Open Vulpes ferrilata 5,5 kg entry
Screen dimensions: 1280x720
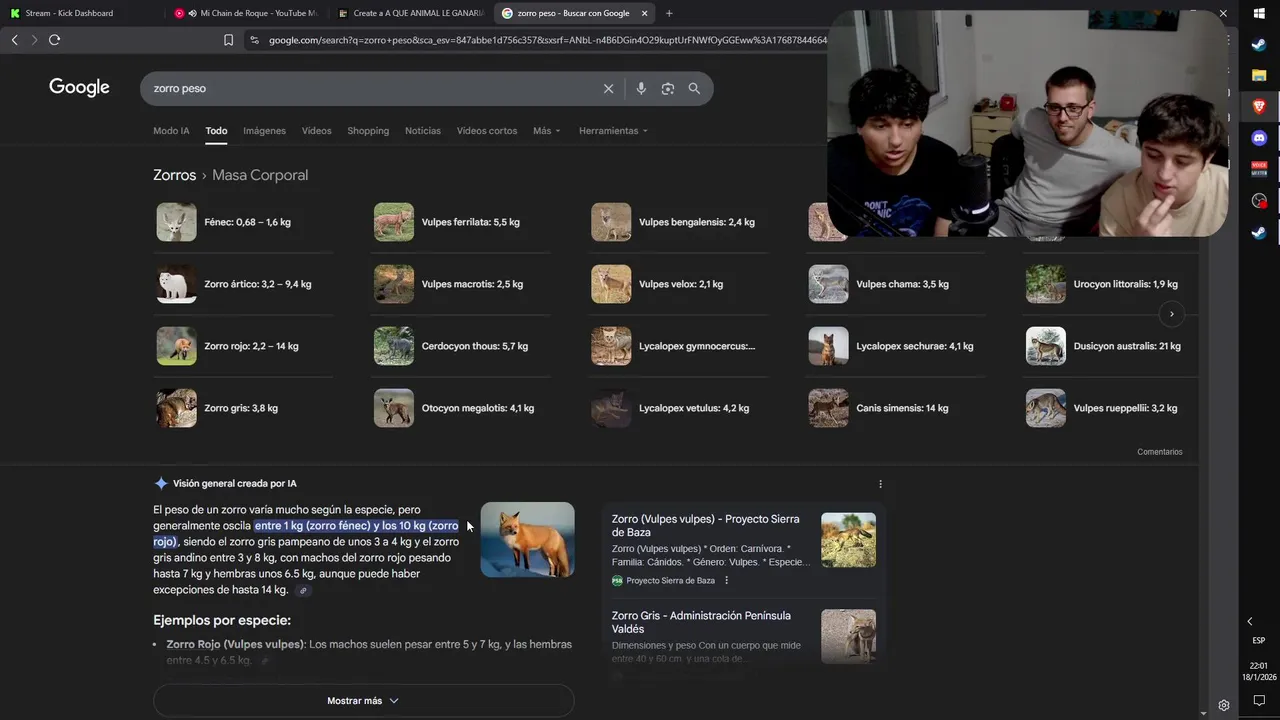click(463, 222)
